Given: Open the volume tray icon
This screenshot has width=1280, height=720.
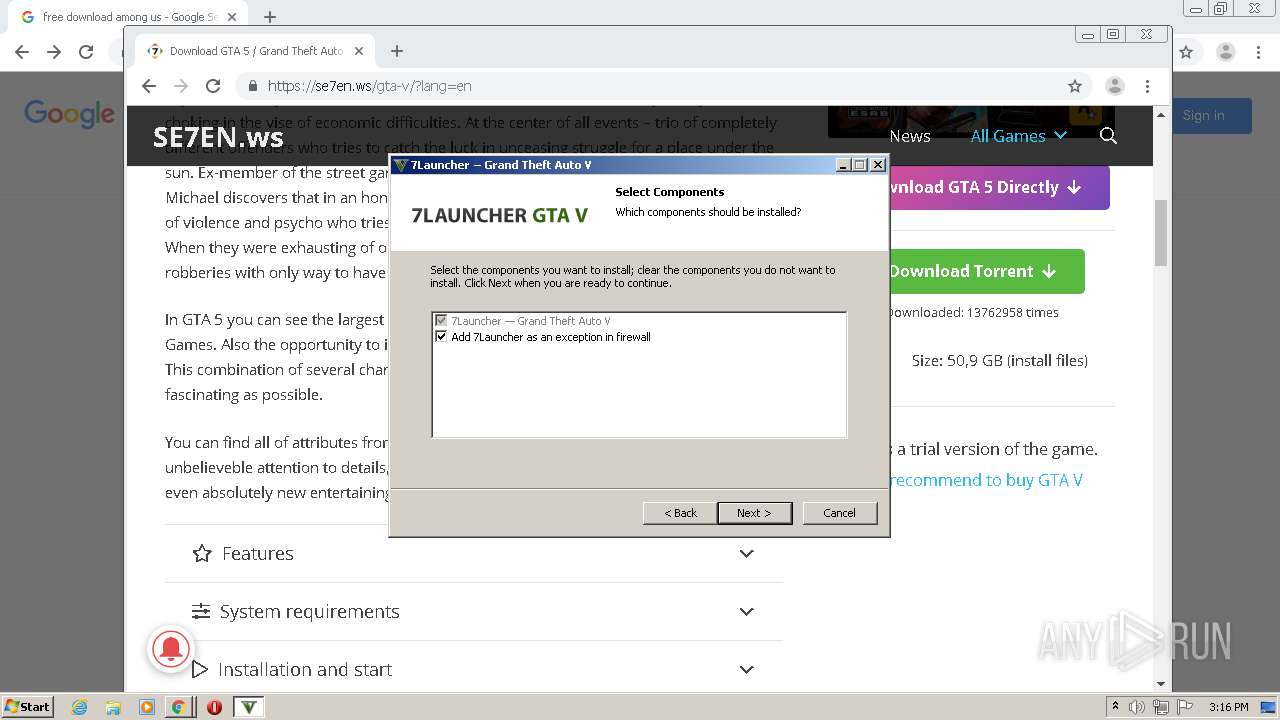Looking at the screenshot, I should [1137, 707].
